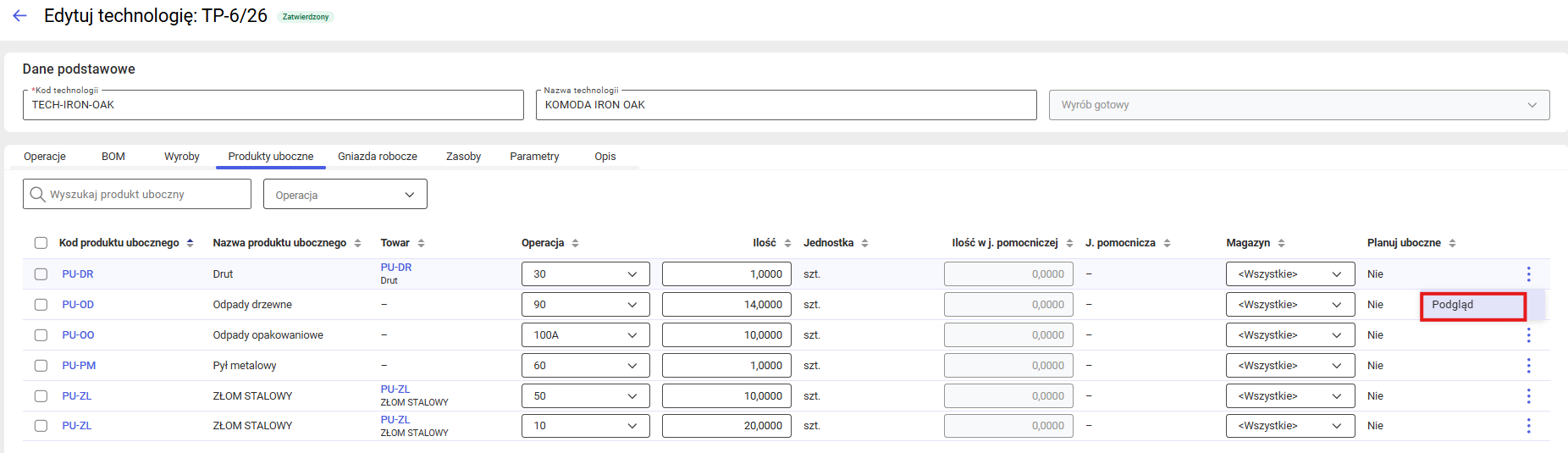Open PU-DR link in Towar column
1568x453 pixels.
click(x=396, y=268)
